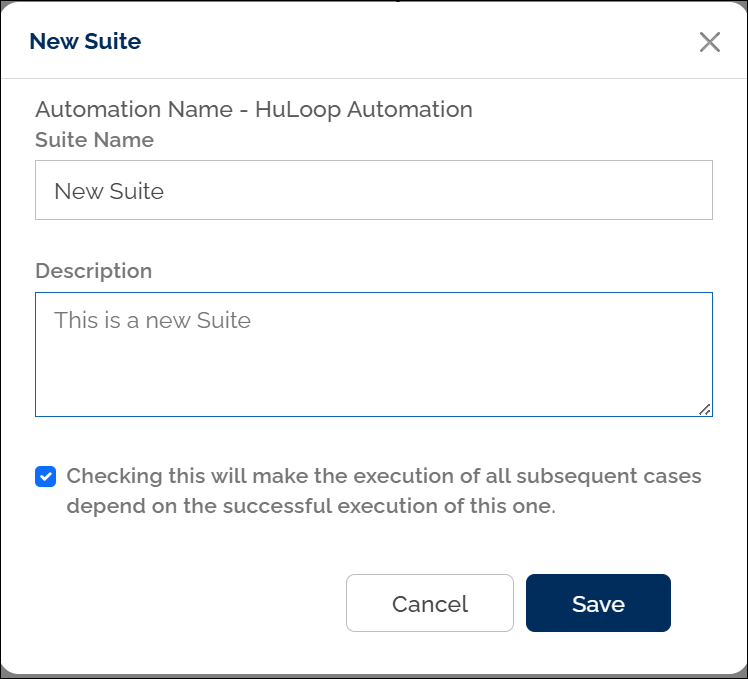Click the Automation Name - HuLoop Automation text

click(x=253, y=109)
